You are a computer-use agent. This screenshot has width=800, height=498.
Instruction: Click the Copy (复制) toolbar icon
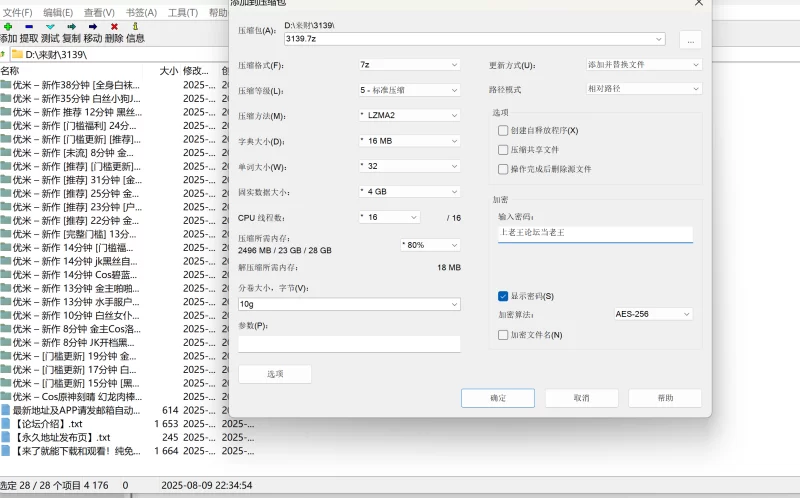click(71, 27)
